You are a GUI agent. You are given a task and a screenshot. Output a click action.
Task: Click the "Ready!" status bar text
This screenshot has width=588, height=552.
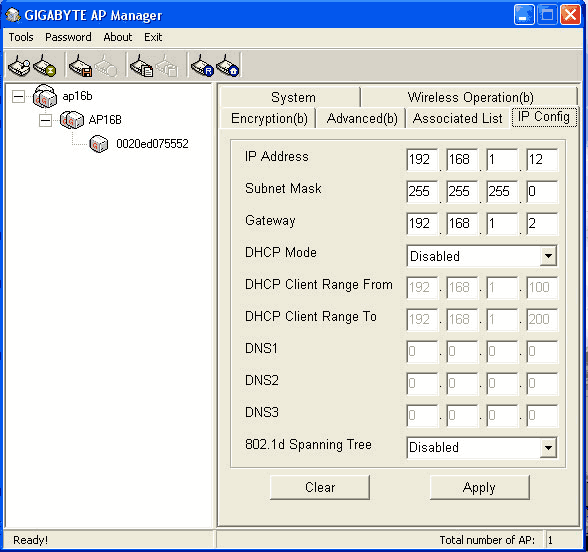(x=30, y=540)
